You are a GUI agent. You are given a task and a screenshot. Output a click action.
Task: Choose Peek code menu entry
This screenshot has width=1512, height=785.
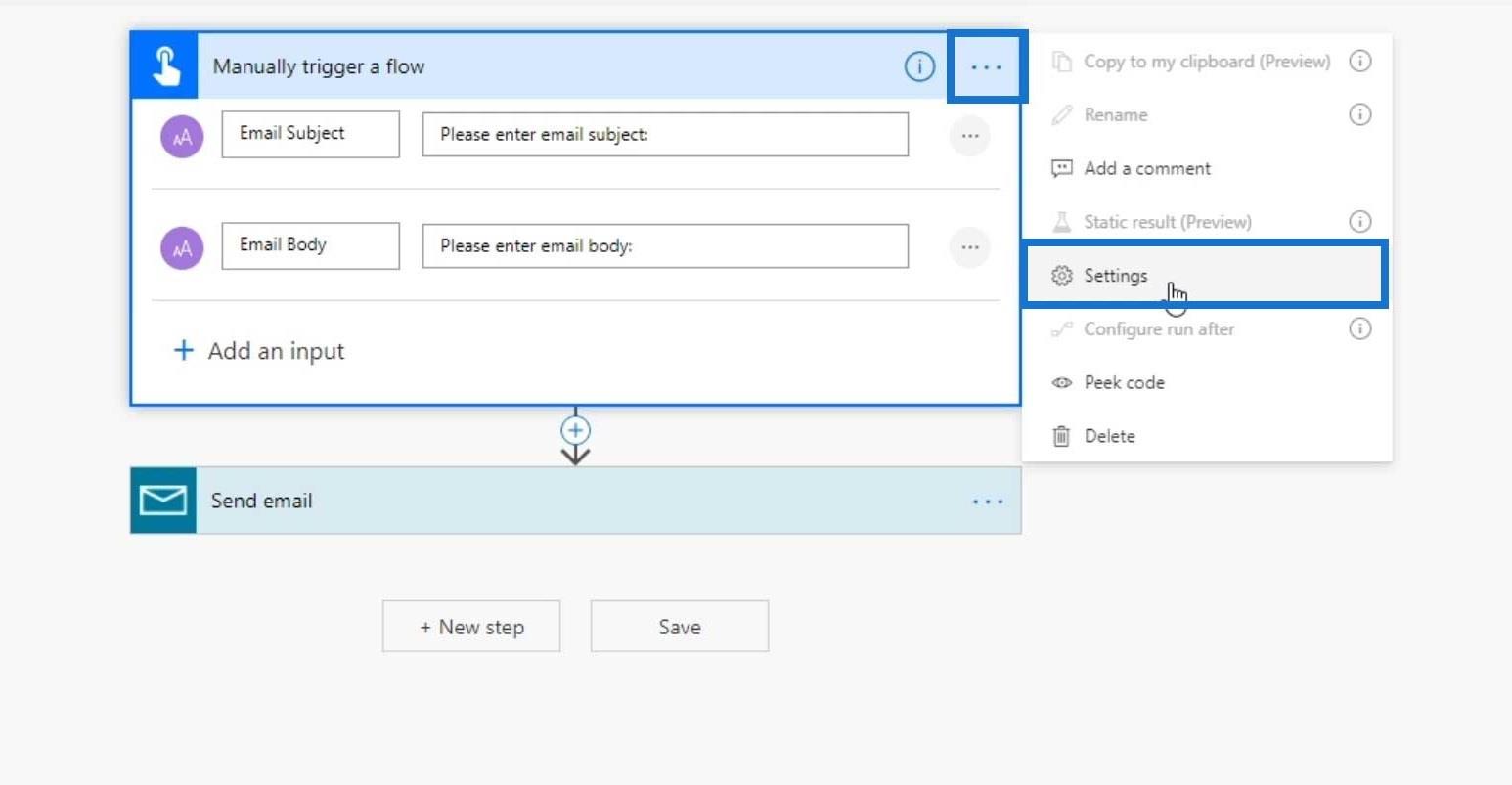coord(1207,382)
